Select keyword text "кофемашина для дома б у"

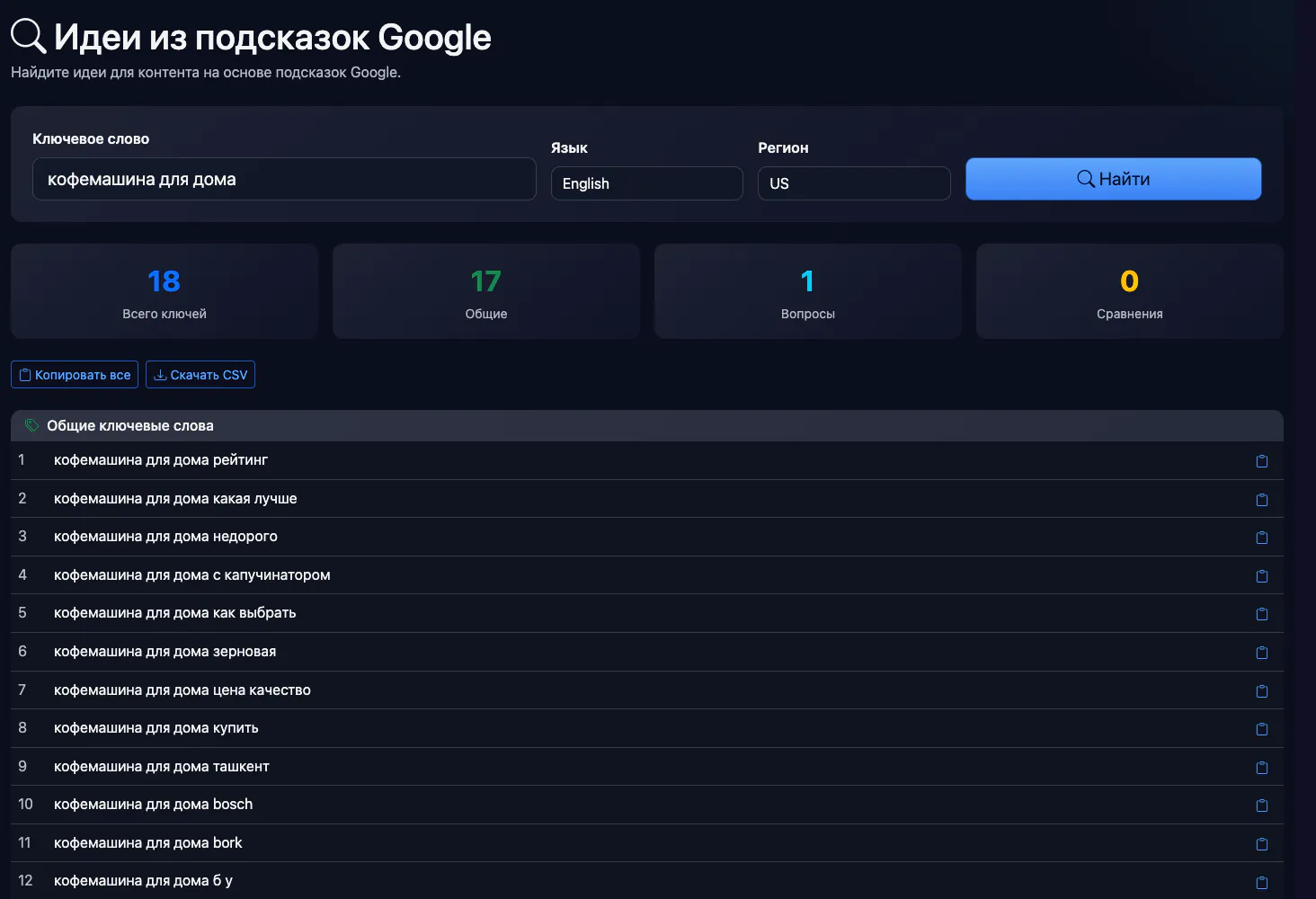143,881
